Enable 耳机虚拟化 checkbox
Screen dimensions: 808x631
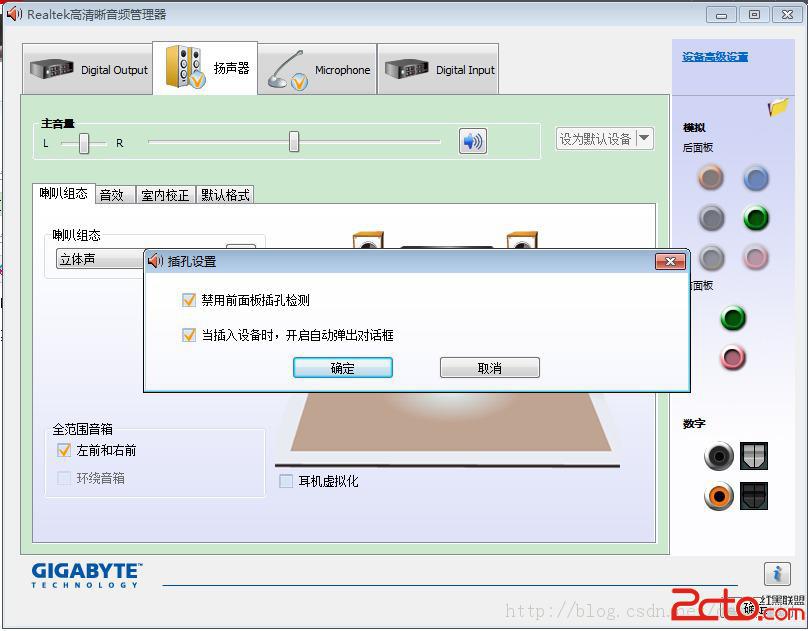coord(286,481)
